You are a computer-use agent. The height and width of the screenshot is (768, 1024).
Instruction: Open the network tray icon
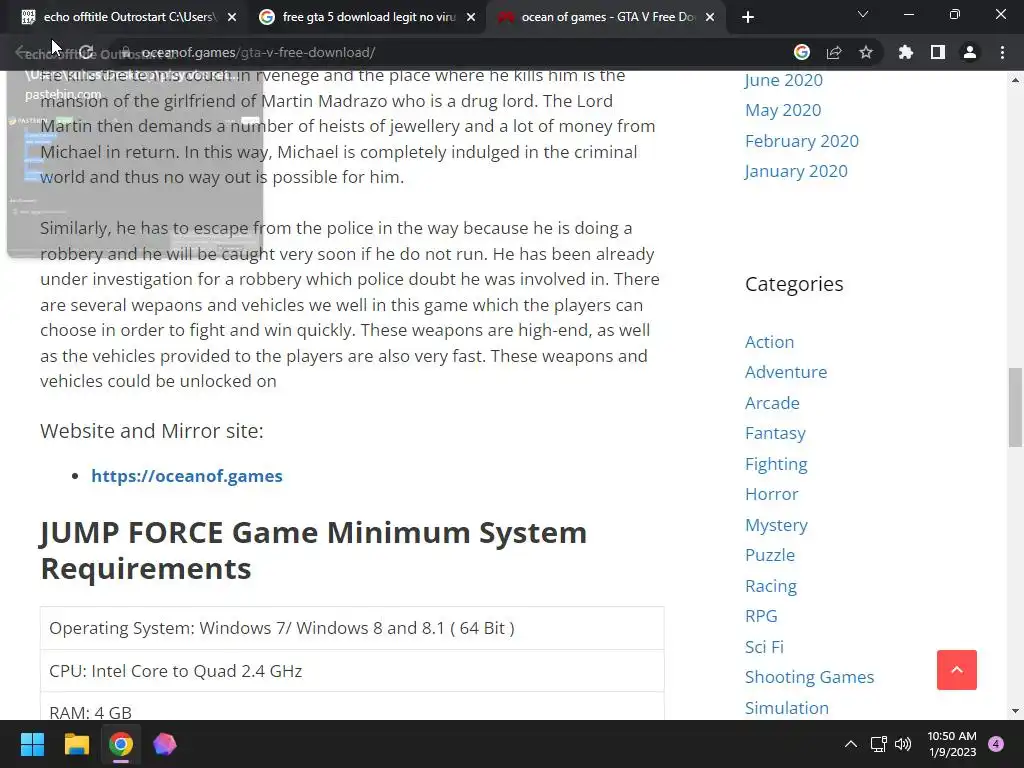879,744
